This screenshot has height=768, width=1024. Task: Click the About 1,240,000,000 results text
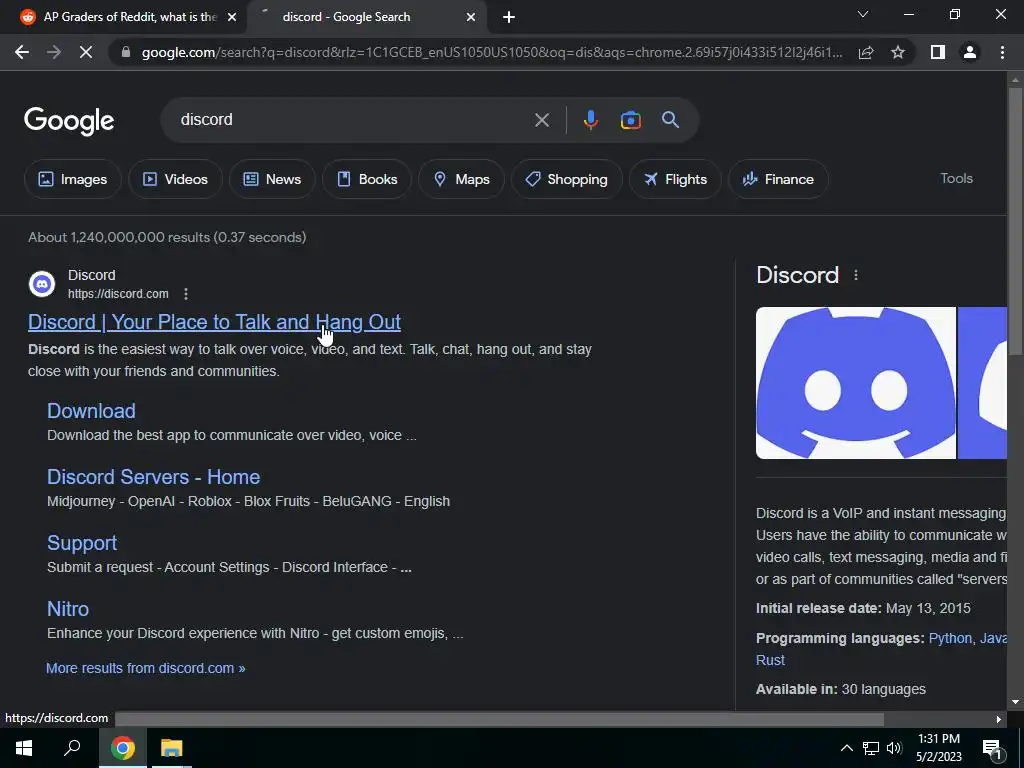coord(167,237)
